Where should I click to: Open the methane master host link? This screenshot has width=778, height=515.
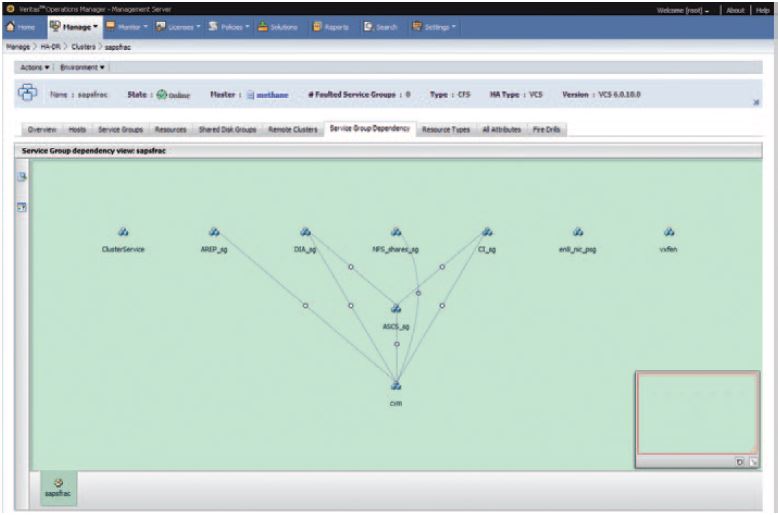[x=272, y=95]
